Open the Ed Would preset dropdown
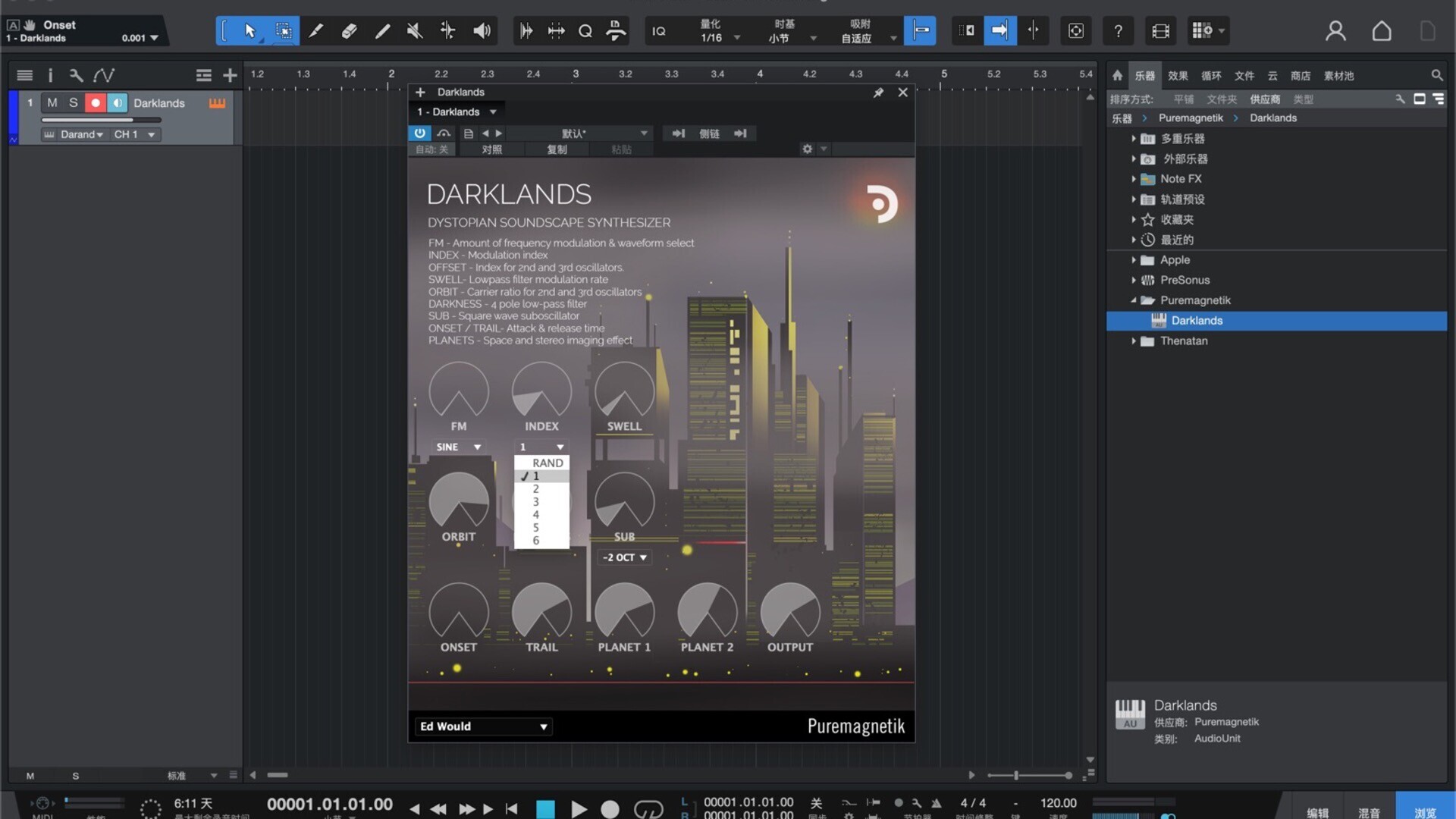1456x819 pixels. pos(482,726)
